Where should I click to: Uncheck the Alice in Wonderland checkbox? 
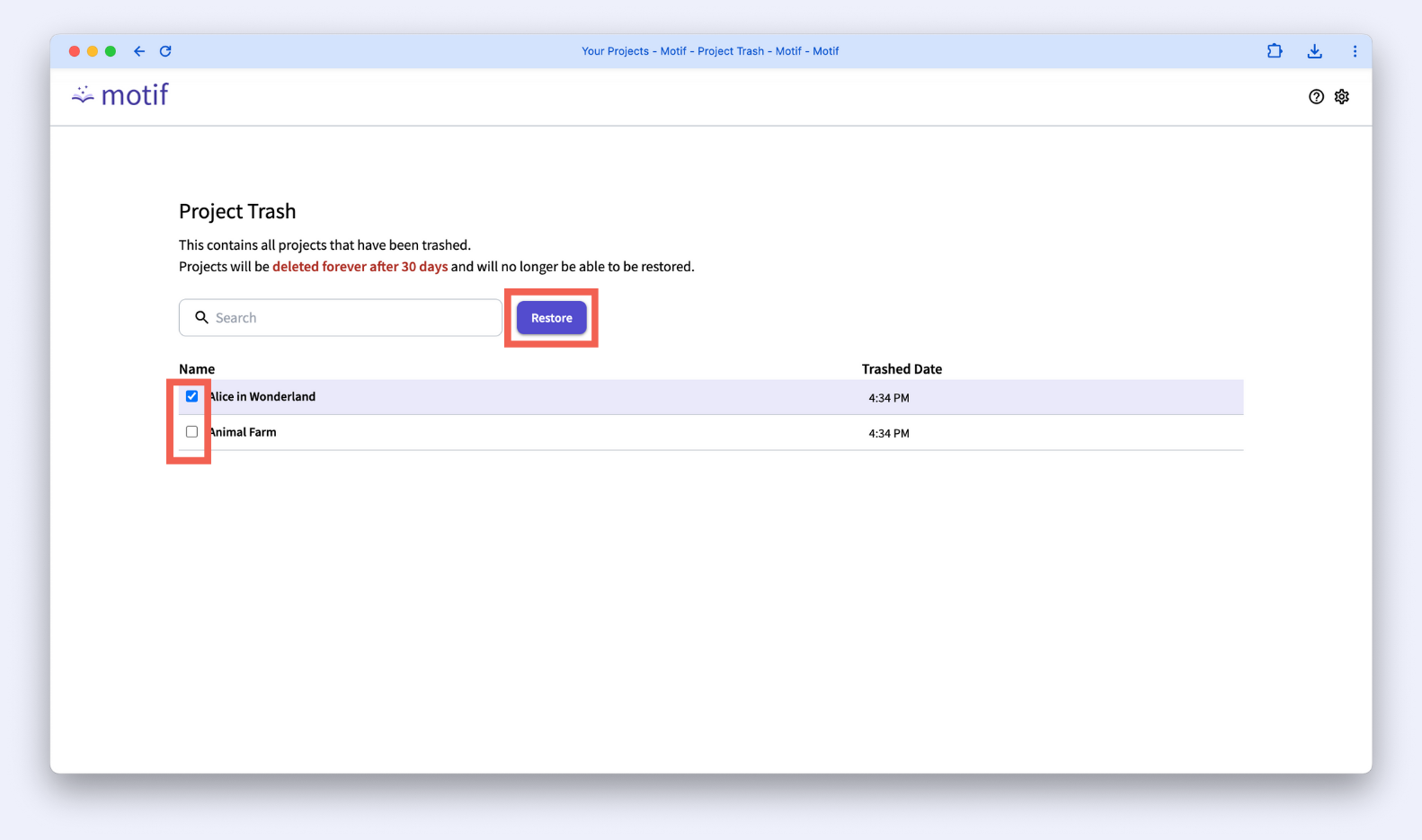tap(191, 396)
